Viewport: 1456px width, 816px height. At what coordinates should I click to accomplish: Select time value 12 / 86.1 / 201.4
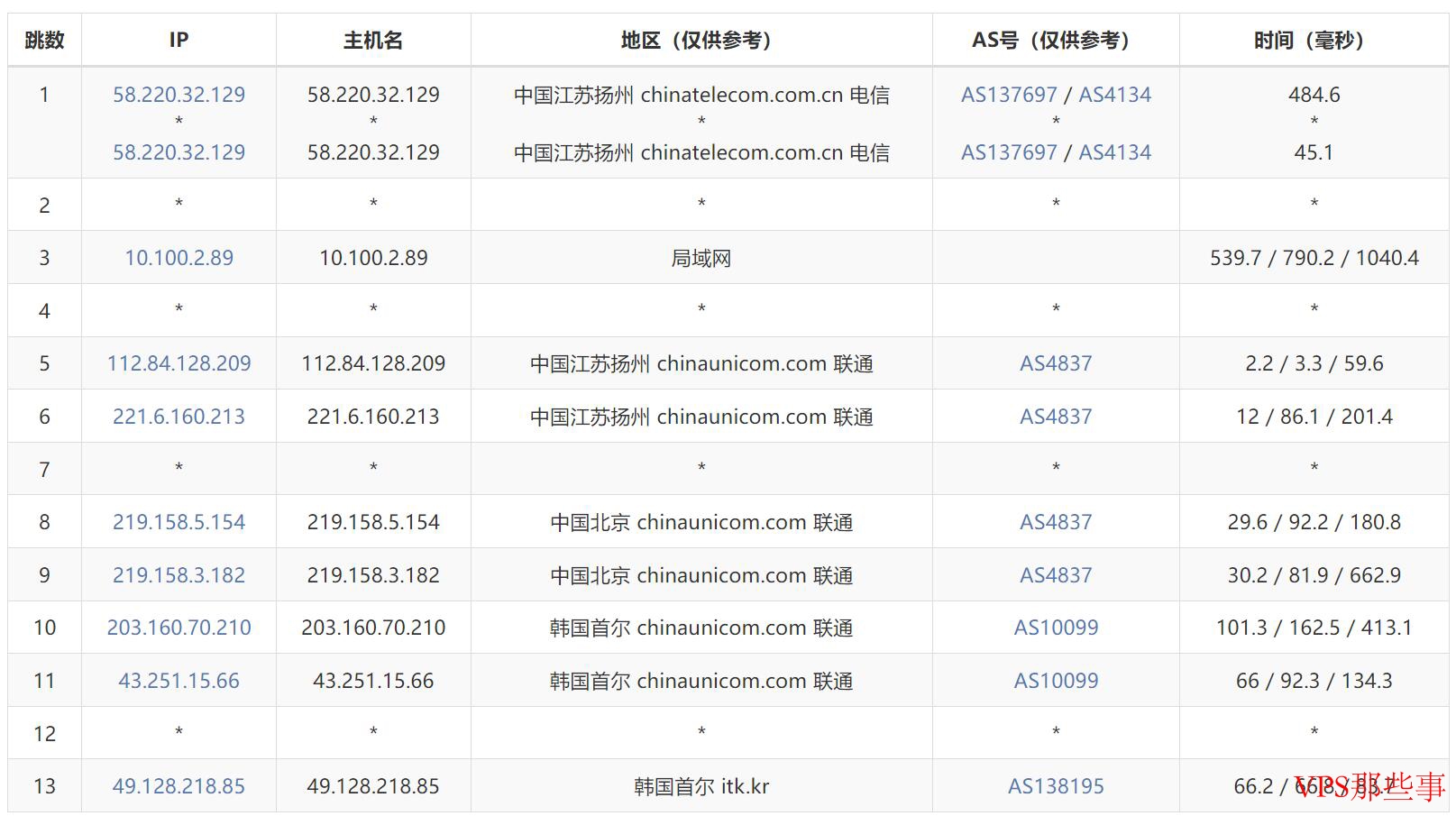pos(1314,417)
